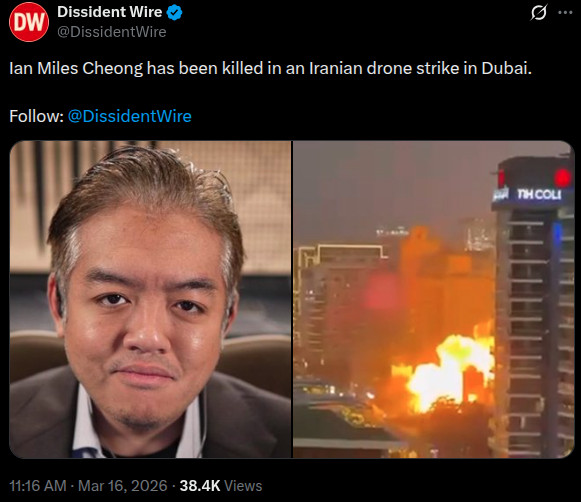581x502 pixels.
Task: Enlarge the right explosion photo
Action: coord(434,299)
